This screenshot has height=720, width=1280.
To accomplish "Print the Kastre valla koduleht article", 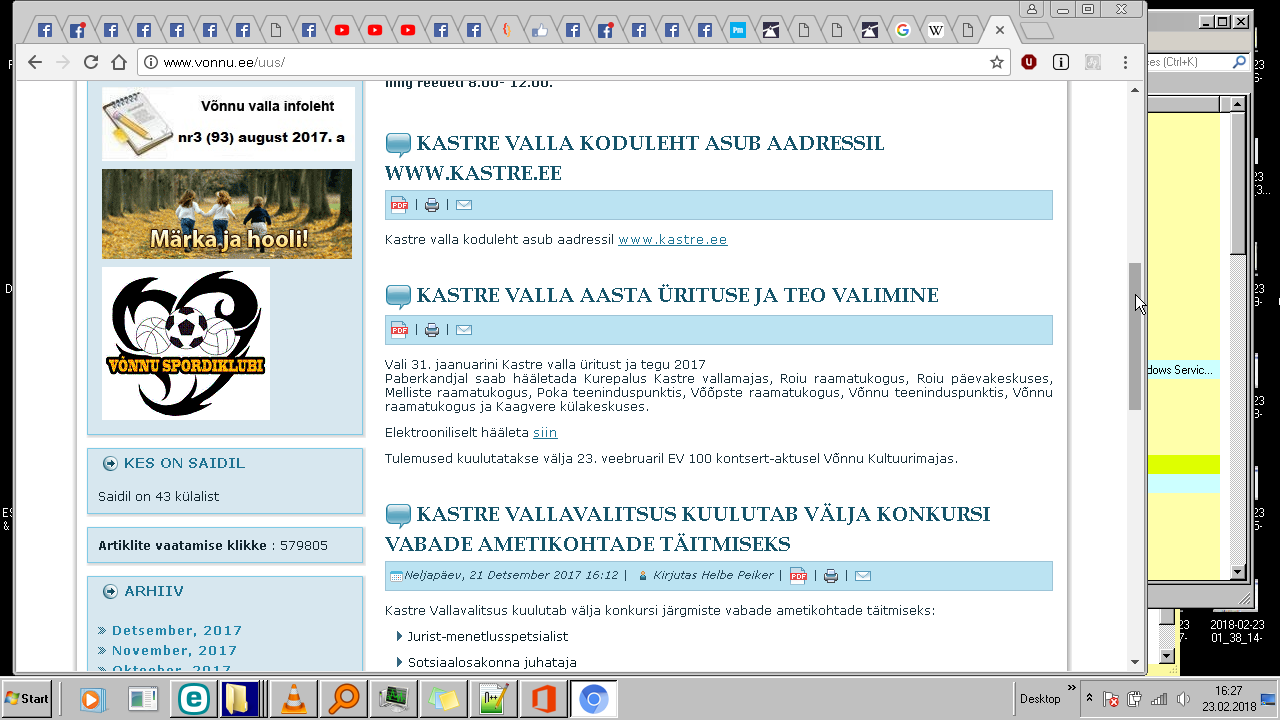I will (432, 205).
